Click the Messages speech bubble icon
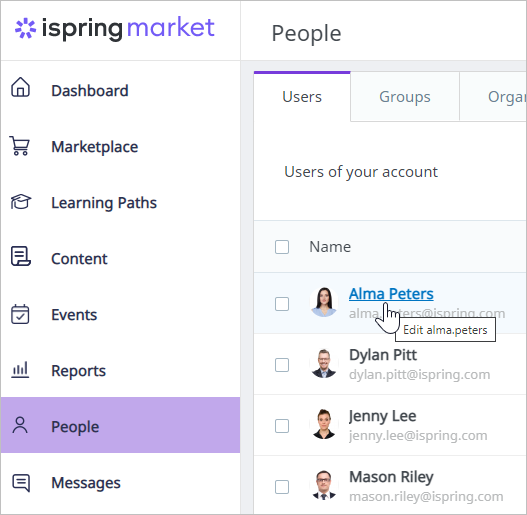The height and width of the screenshot is (515, 527). pos(21,483)
